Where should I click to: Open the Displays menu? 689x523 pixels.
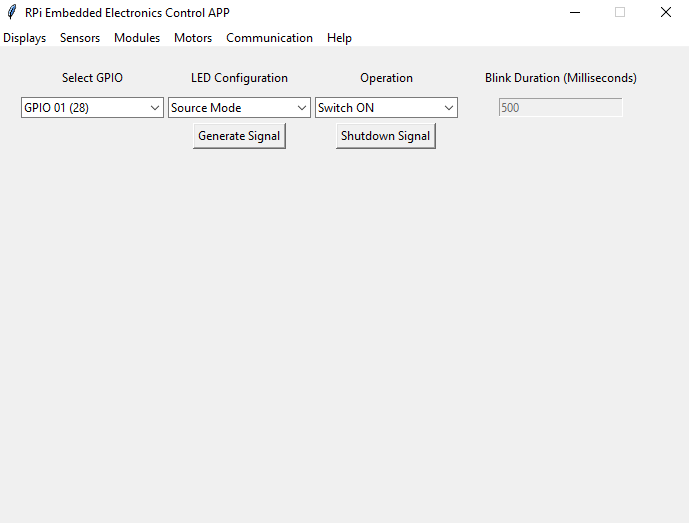coord(25,38)
